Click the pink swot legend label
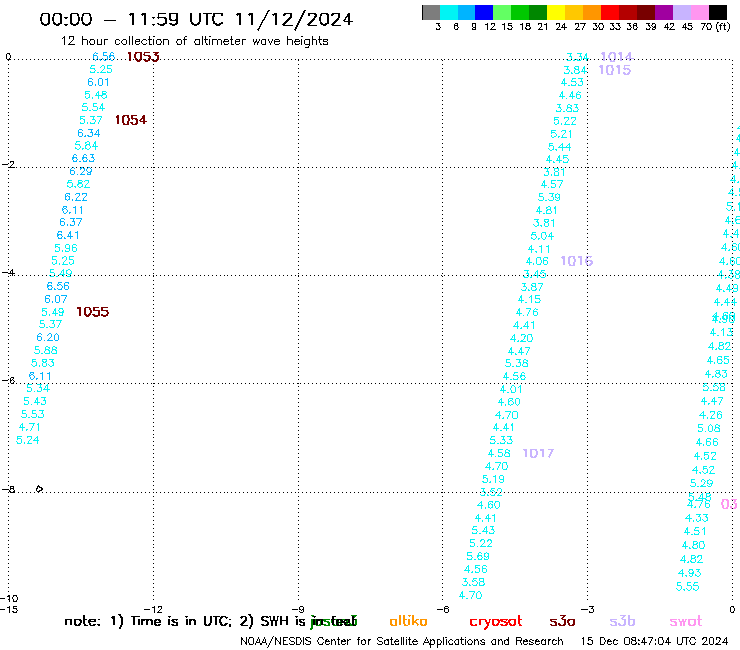 [686, 621]
